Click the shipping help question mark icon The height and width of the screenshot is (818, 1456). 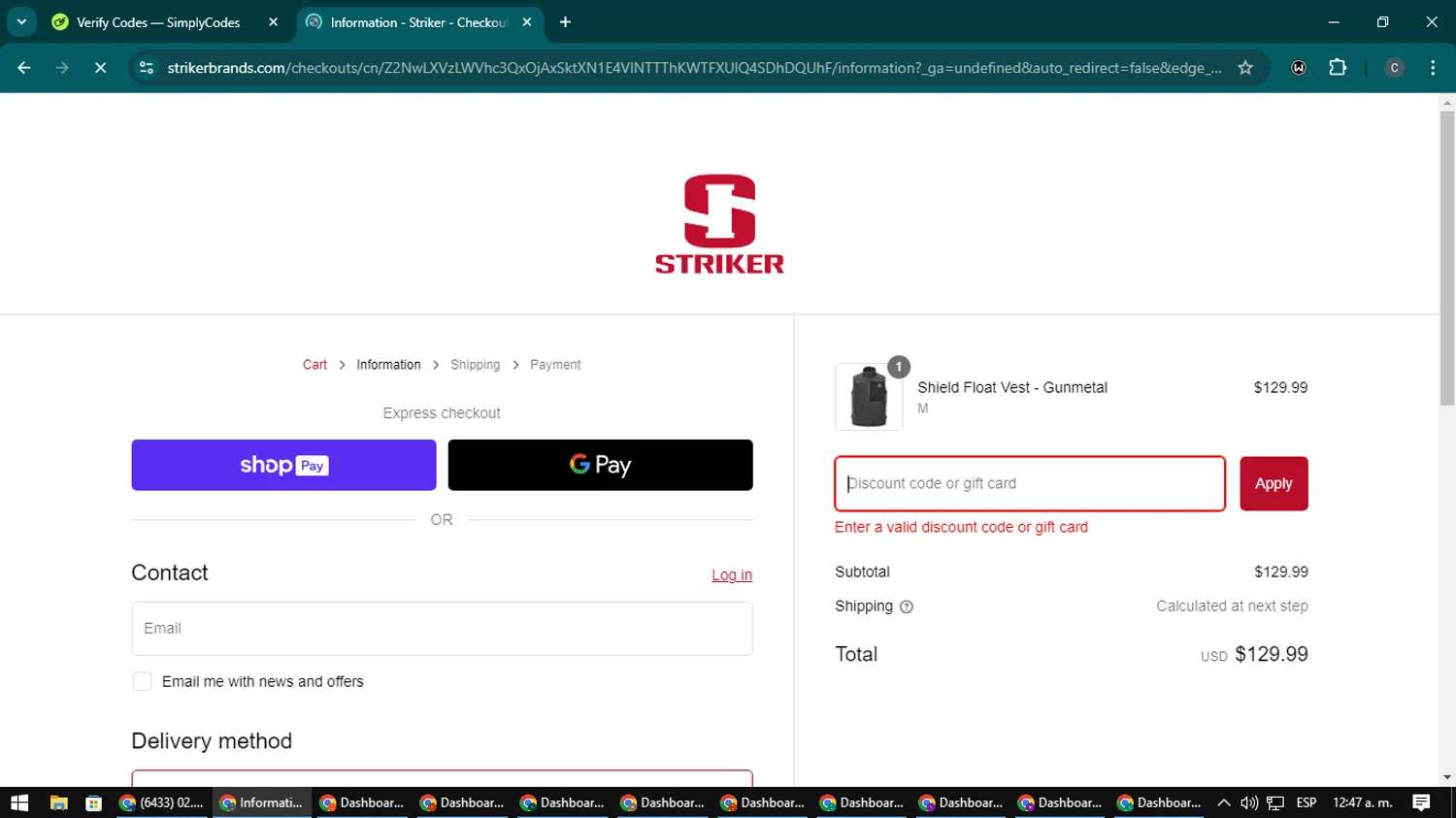(907, 607)
